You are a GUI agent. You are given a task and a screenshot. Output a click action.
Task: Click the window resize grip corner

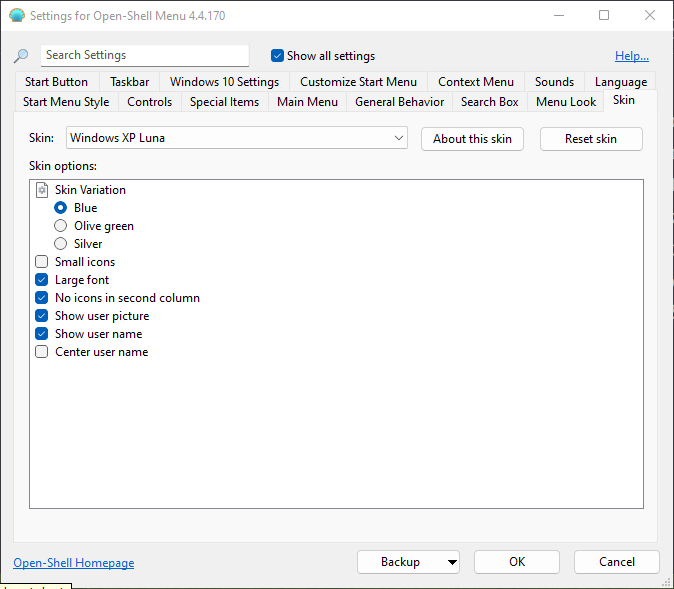668,582
